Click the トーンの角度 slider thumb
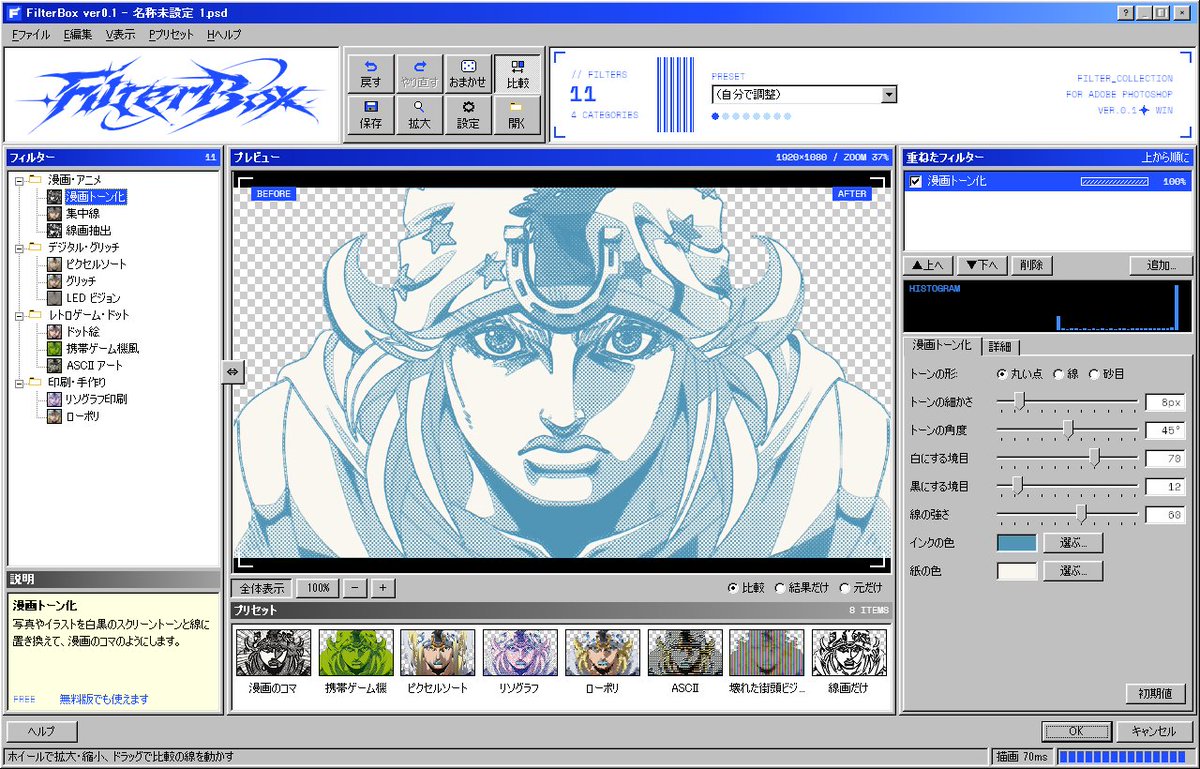 point(1068,429)
